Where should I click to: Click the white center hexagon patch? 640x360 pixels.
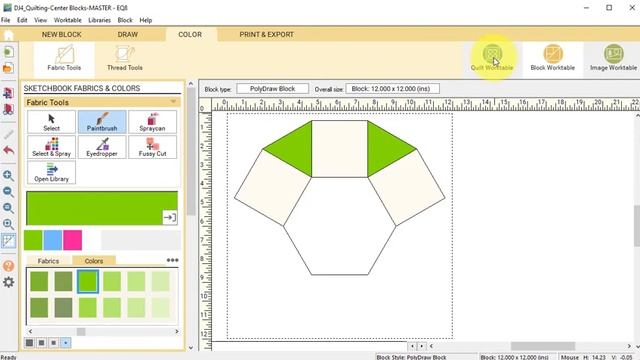coord(340,226)
